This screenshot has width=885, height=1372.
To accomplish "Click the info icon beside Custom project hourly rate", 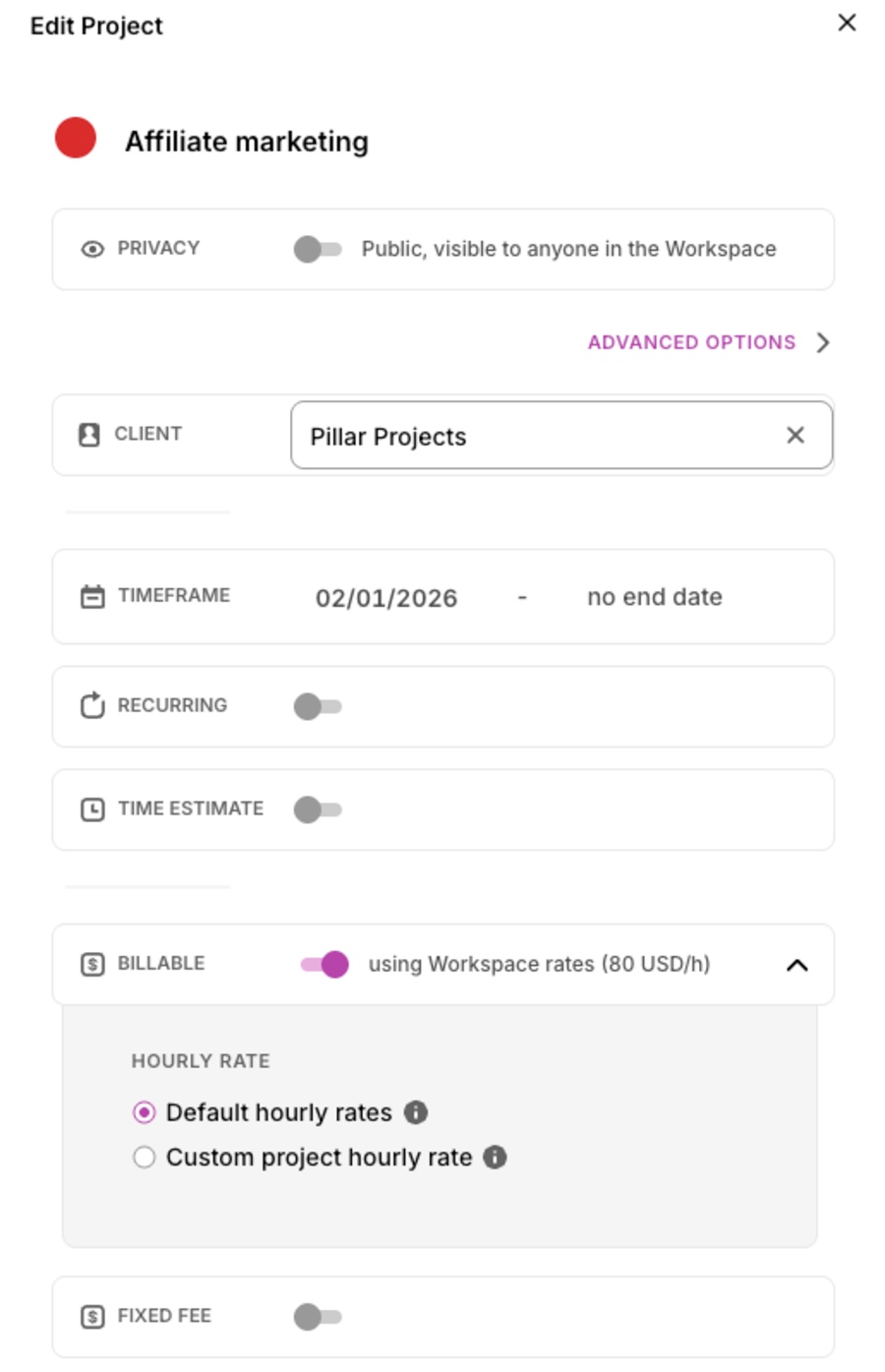I will coord(497,1157).
